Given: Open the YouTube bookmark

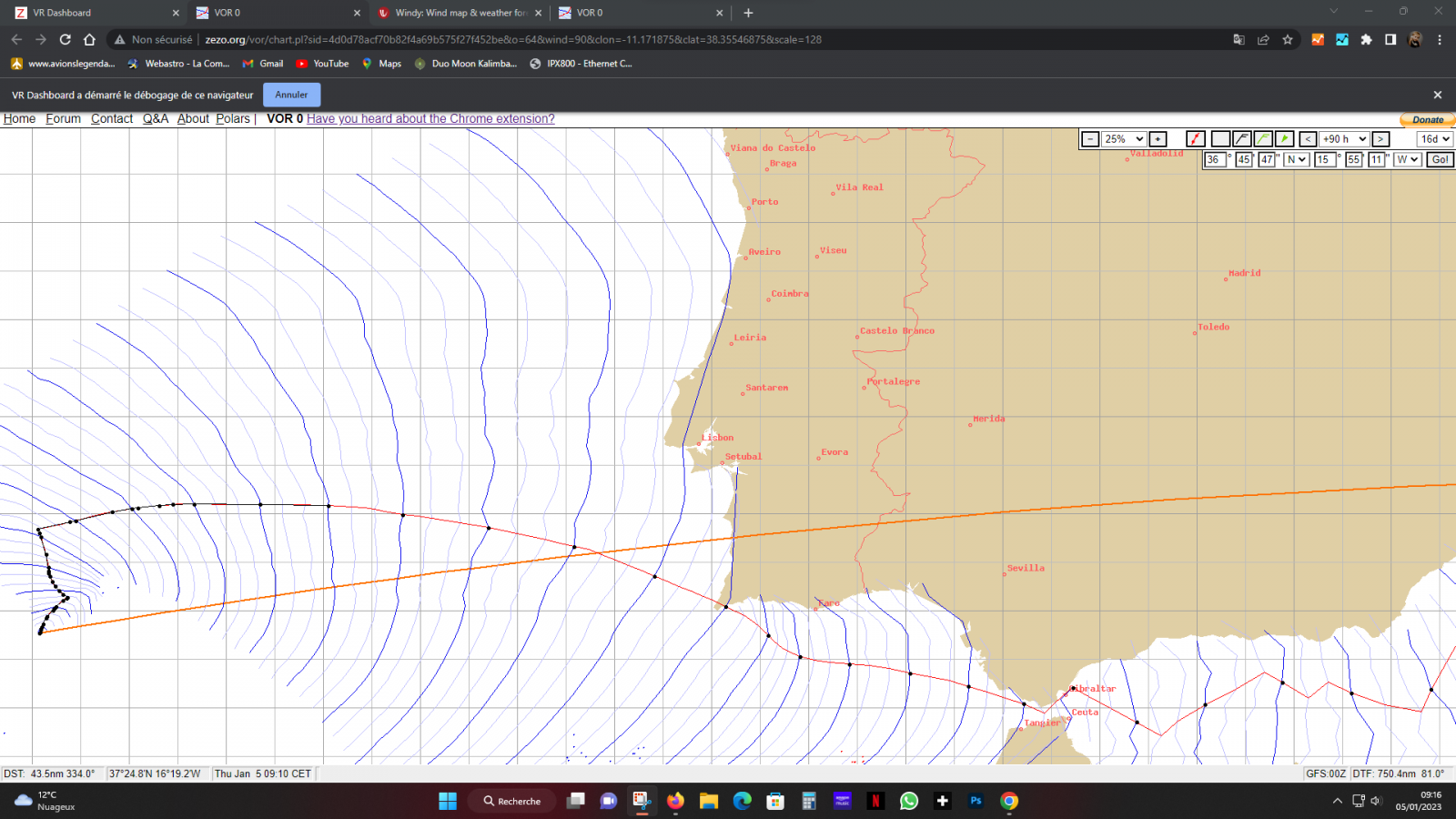Looking at the screenshot, I should coord(322,64).
